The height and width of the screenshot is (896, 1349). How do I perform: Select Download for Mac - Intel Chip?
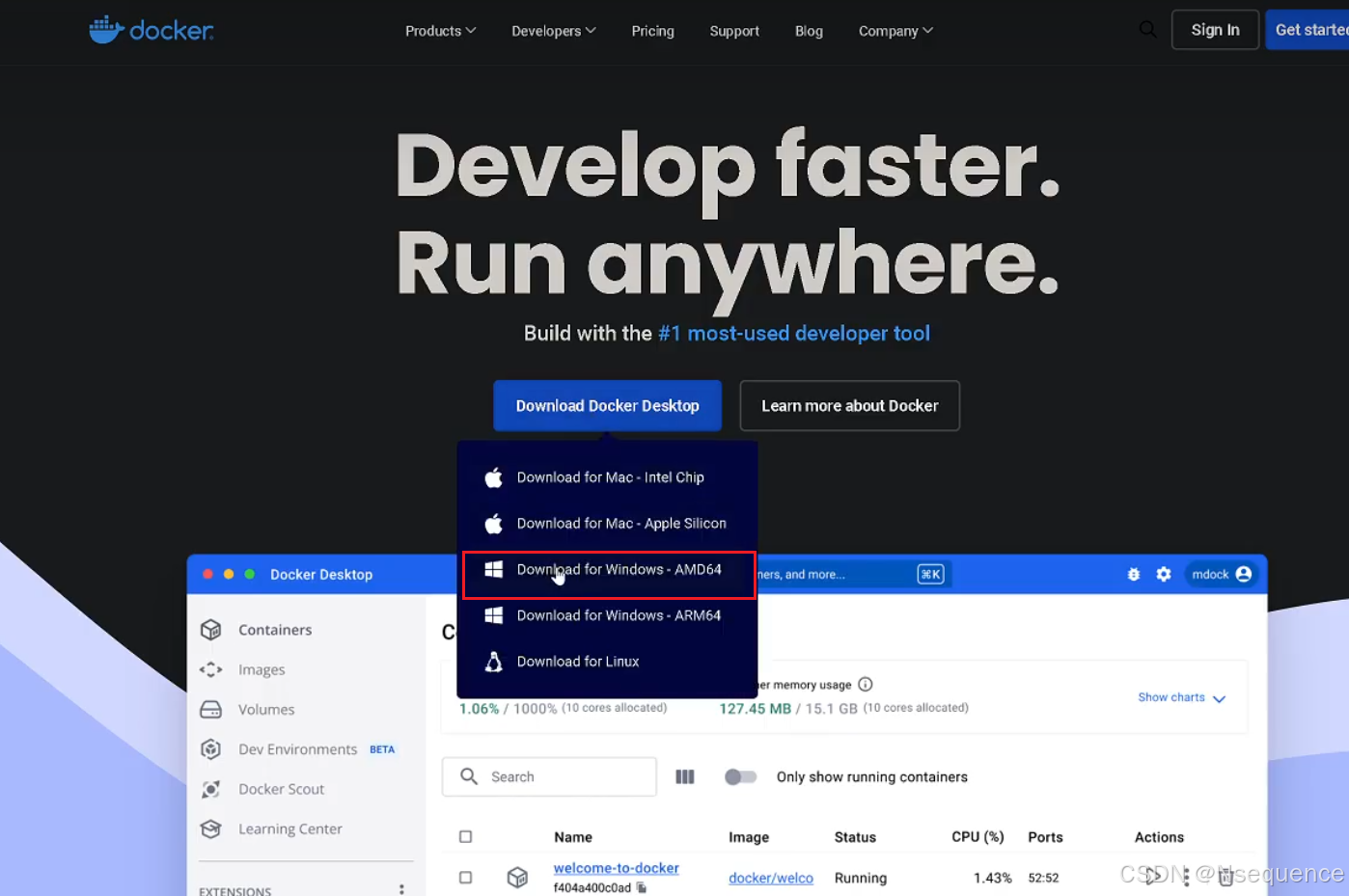tap(608, 477)
